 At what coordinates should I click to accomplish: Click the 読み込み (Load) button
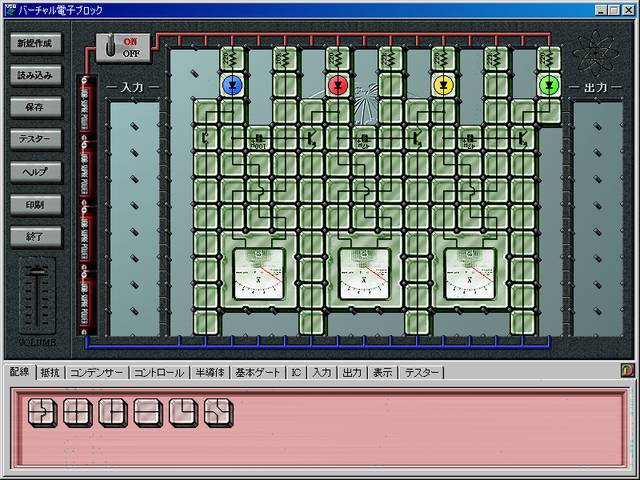(39, 75)
